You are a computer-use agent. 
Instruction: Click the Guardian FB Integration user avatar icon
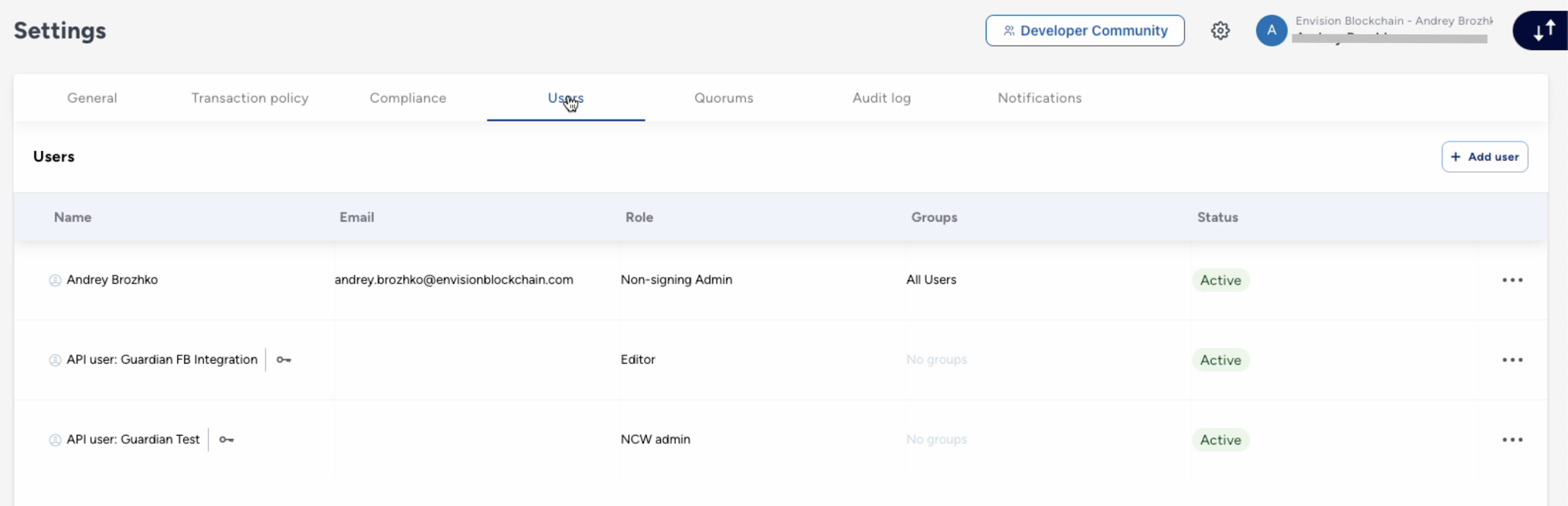(x=55, y=360)
